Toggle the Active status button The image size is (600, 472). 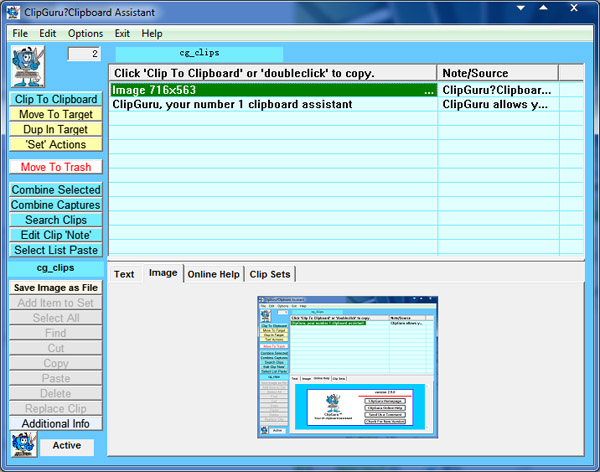coord(67,446)
